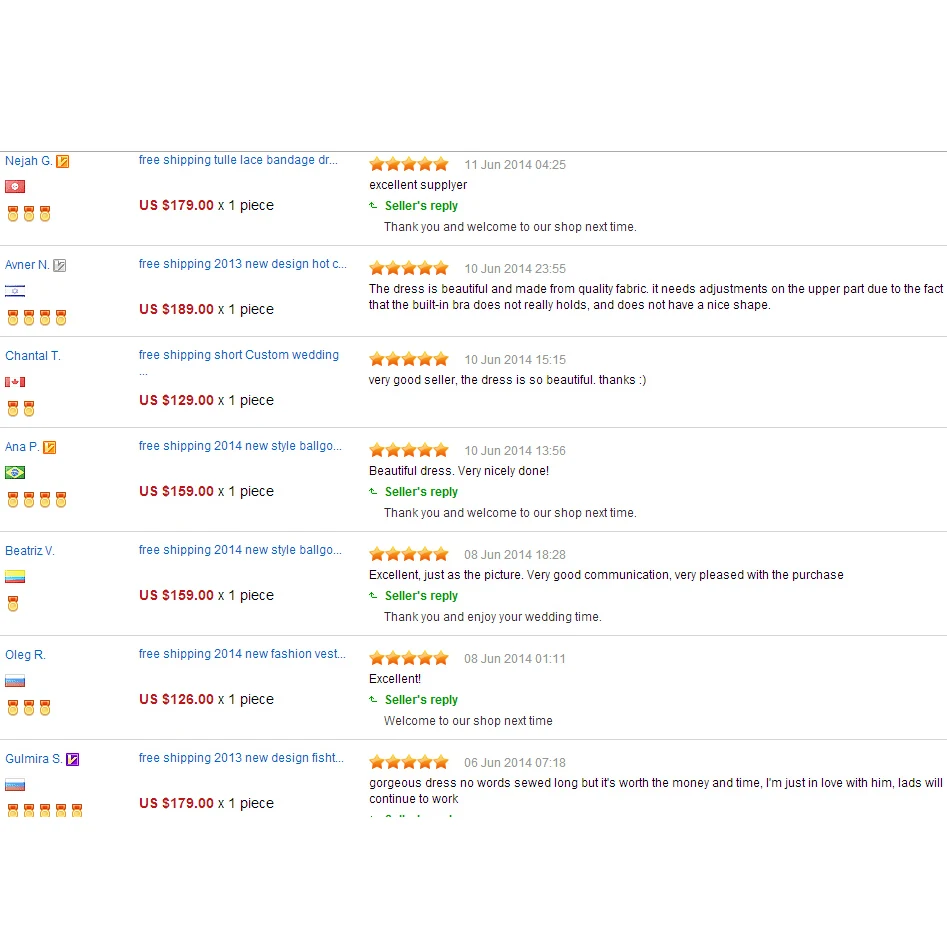Open the 2013 new design fishtail product link
947x947 pixels.
241,758
